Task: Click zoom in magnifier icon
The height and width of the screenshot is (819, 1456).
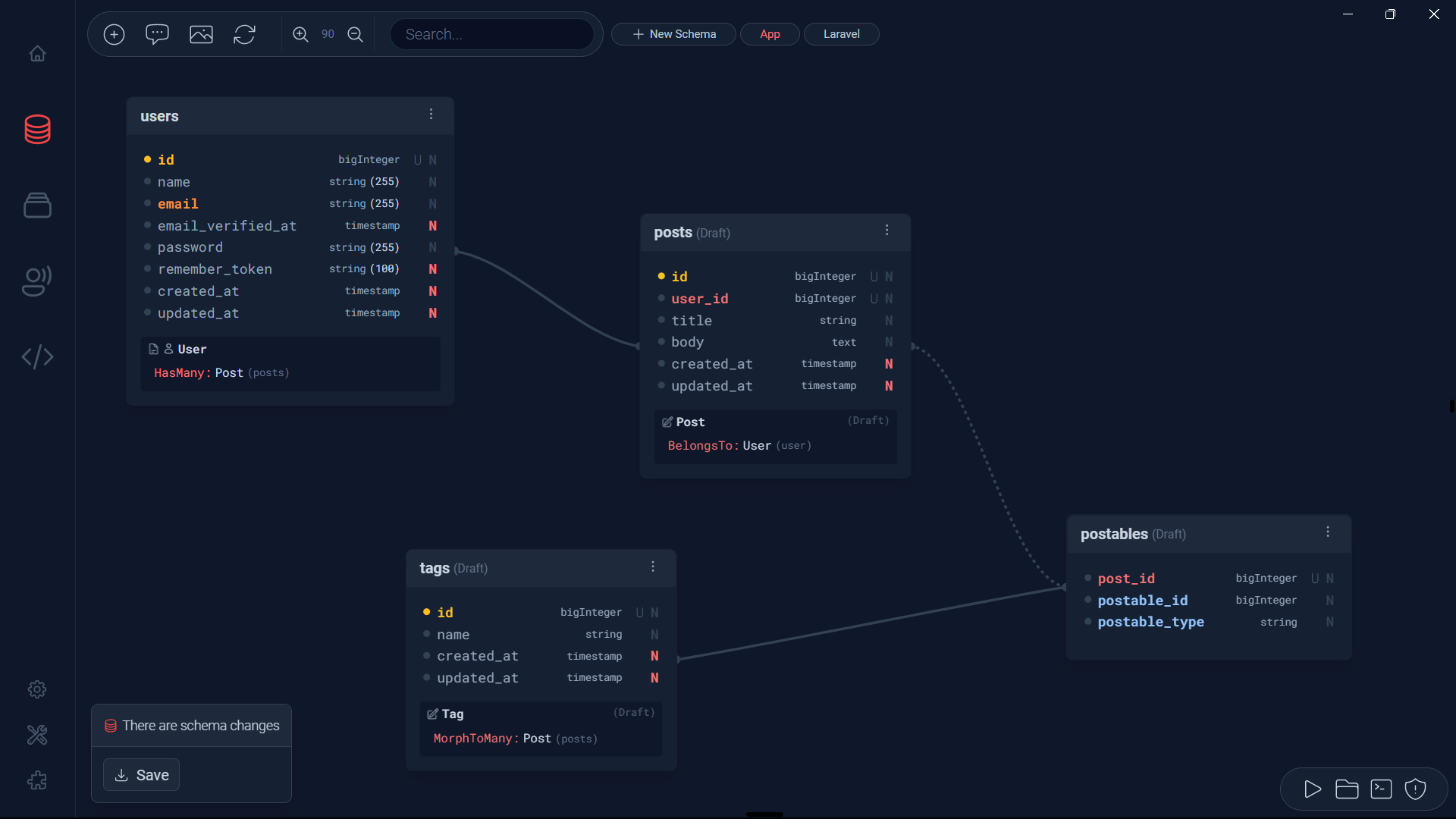Action: pos(300,34)
